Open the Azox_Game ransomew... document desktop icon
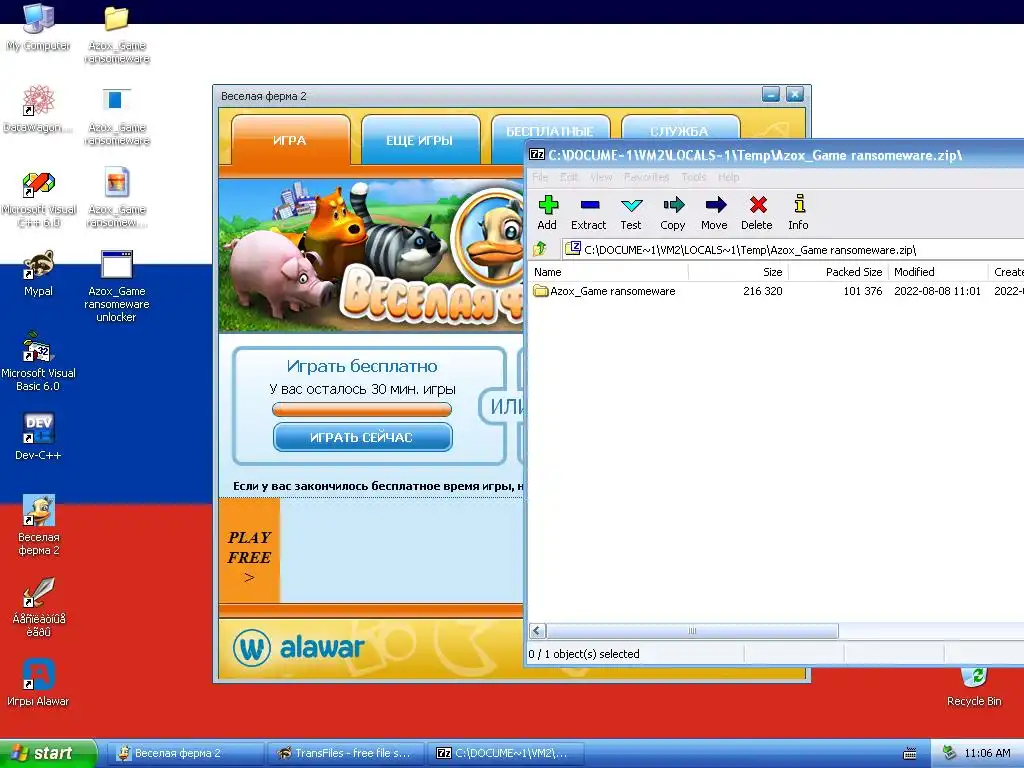1024x768 pixels. point(117,198)
